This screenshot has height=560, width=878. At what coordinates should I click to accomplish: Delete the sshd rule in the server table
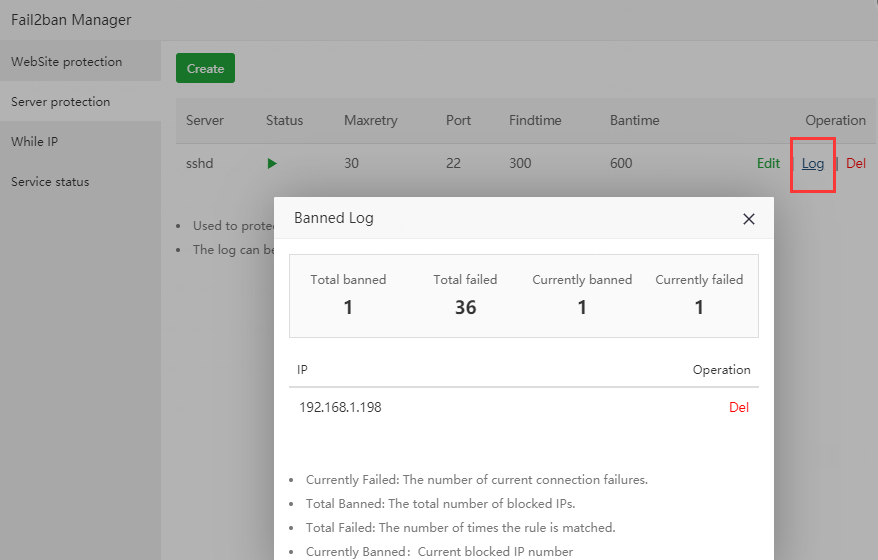tap(856, 163)
